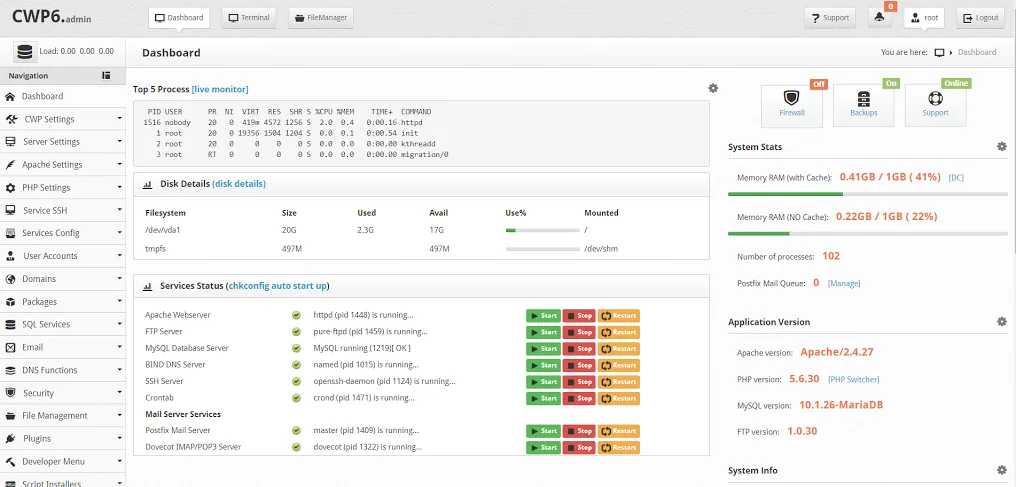1016x487 pixels.
Task: Open the Email navigation item
Action: pyautogui.click(x=63, y=347)
